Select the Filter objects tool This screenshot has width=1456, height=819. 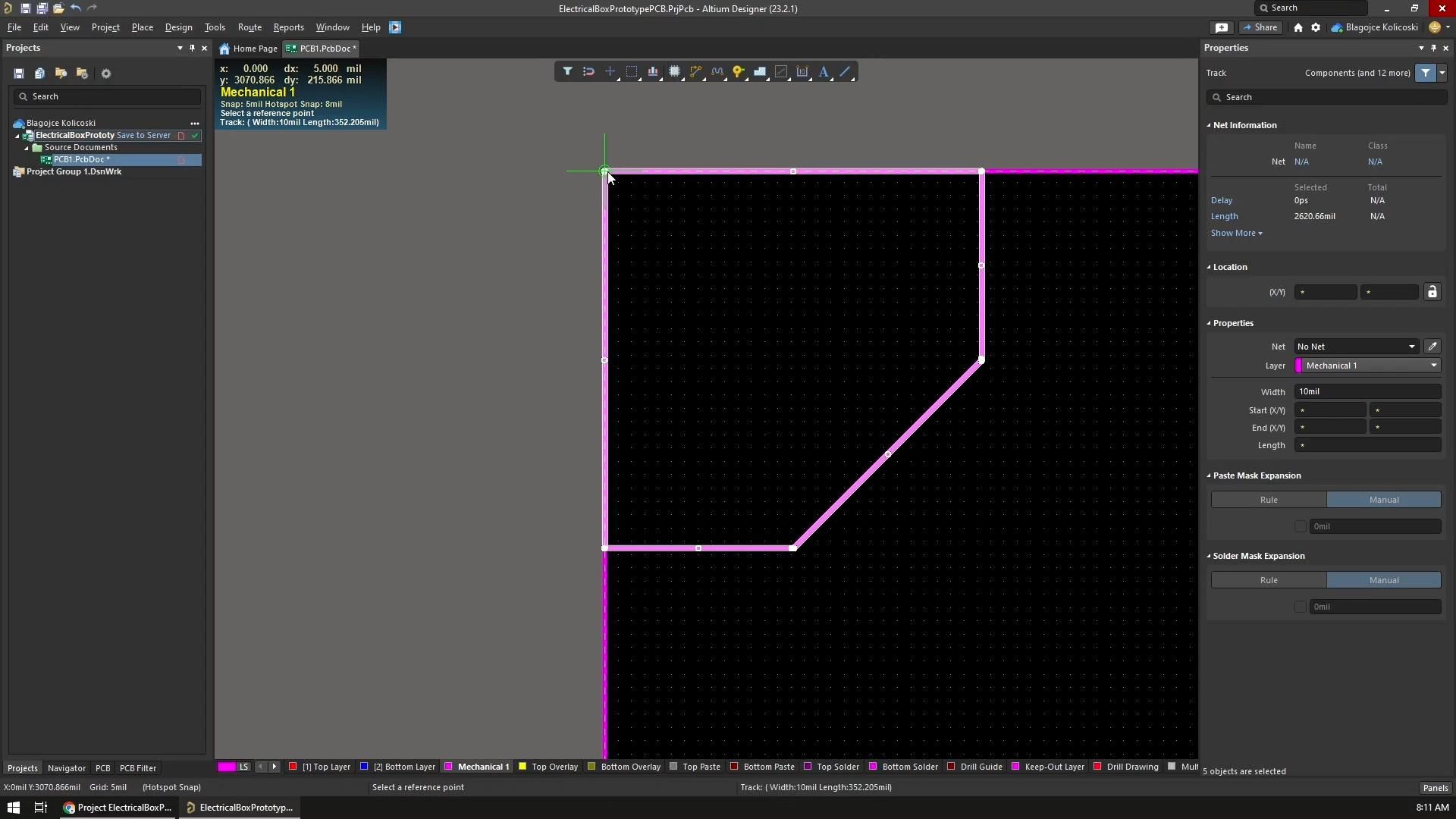(x=568, y=71)
